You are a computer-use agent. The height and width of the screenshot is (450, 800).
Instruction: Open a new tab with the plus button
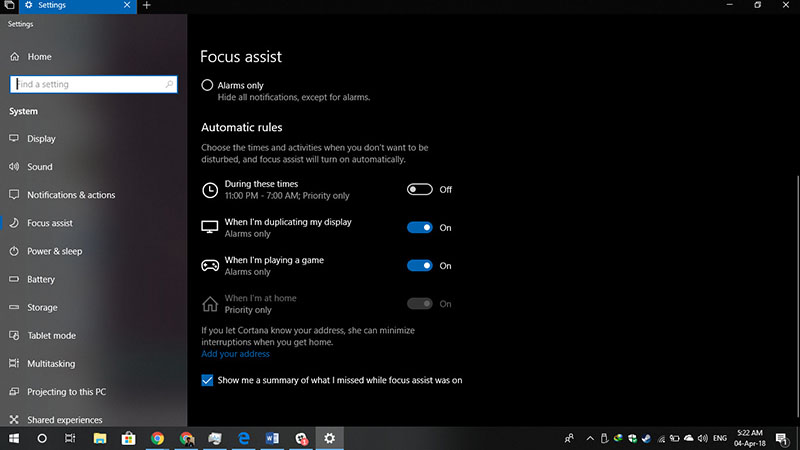[147, 5]
